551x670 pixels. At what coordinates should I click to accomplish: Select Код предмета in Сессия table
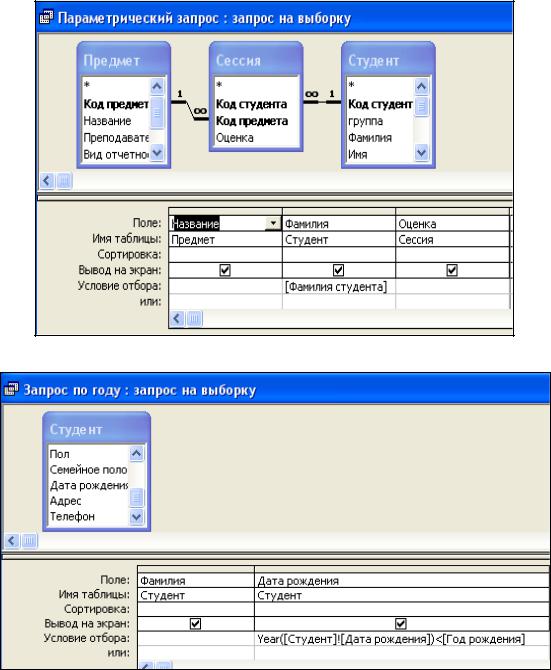pos(252,121)
